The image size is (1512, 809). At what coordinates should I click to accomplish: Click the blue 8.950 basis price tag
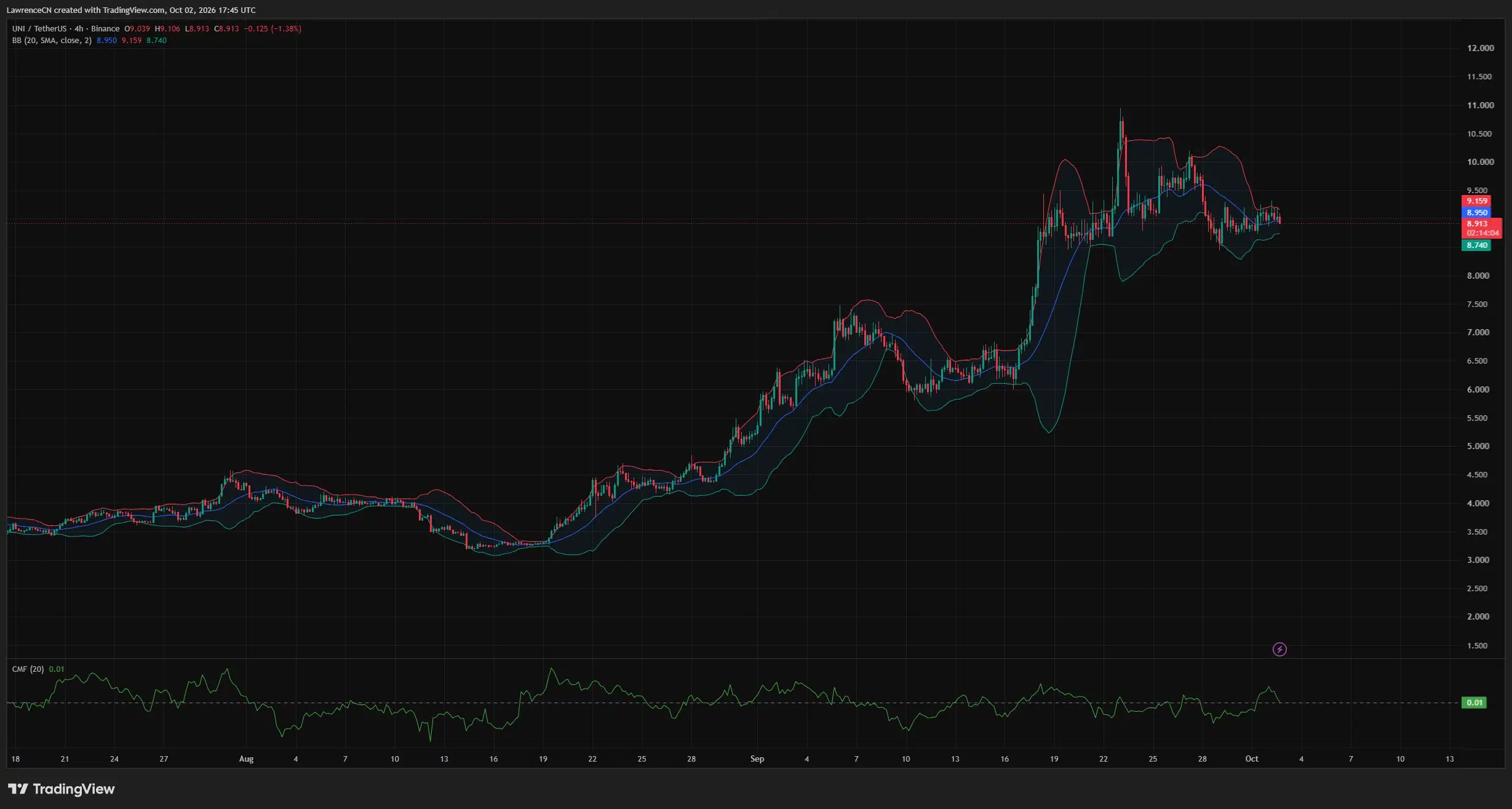pos(1476,213)
